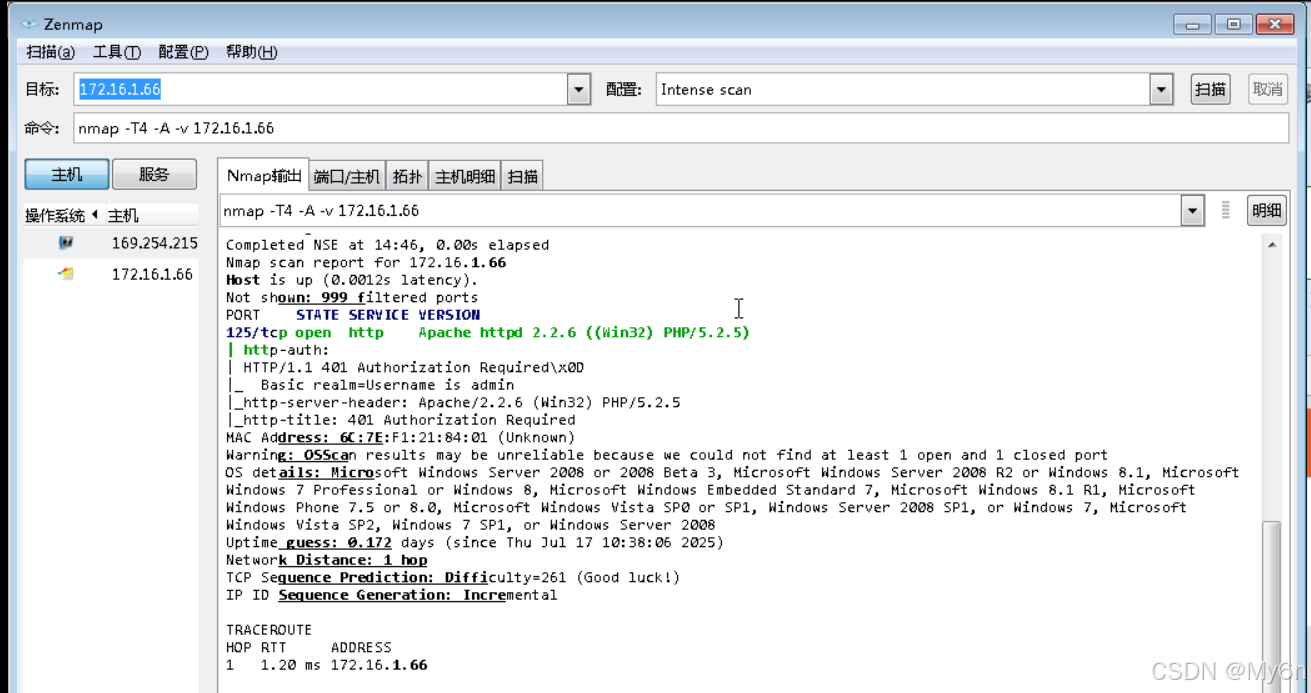Click the 'Host is up (0.0012s latency)' line
Viewport: 1311px width, 693px height.
(x=352, y=280)
